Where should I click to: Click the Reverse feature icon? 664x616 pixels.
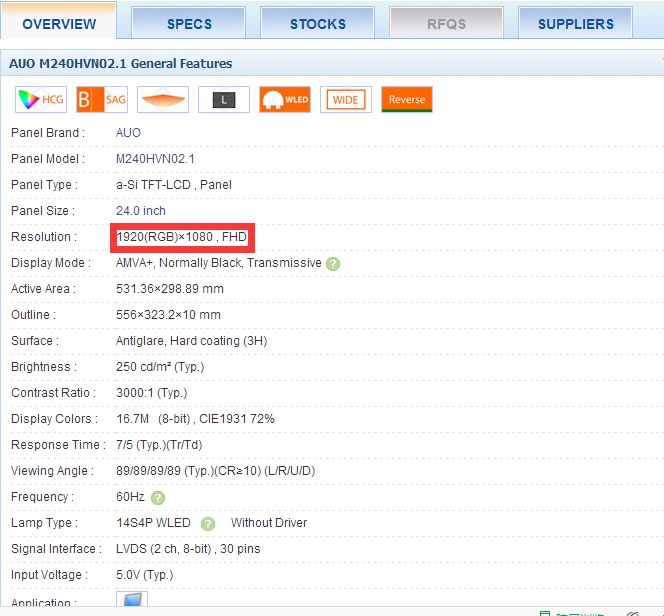point(407,99)
